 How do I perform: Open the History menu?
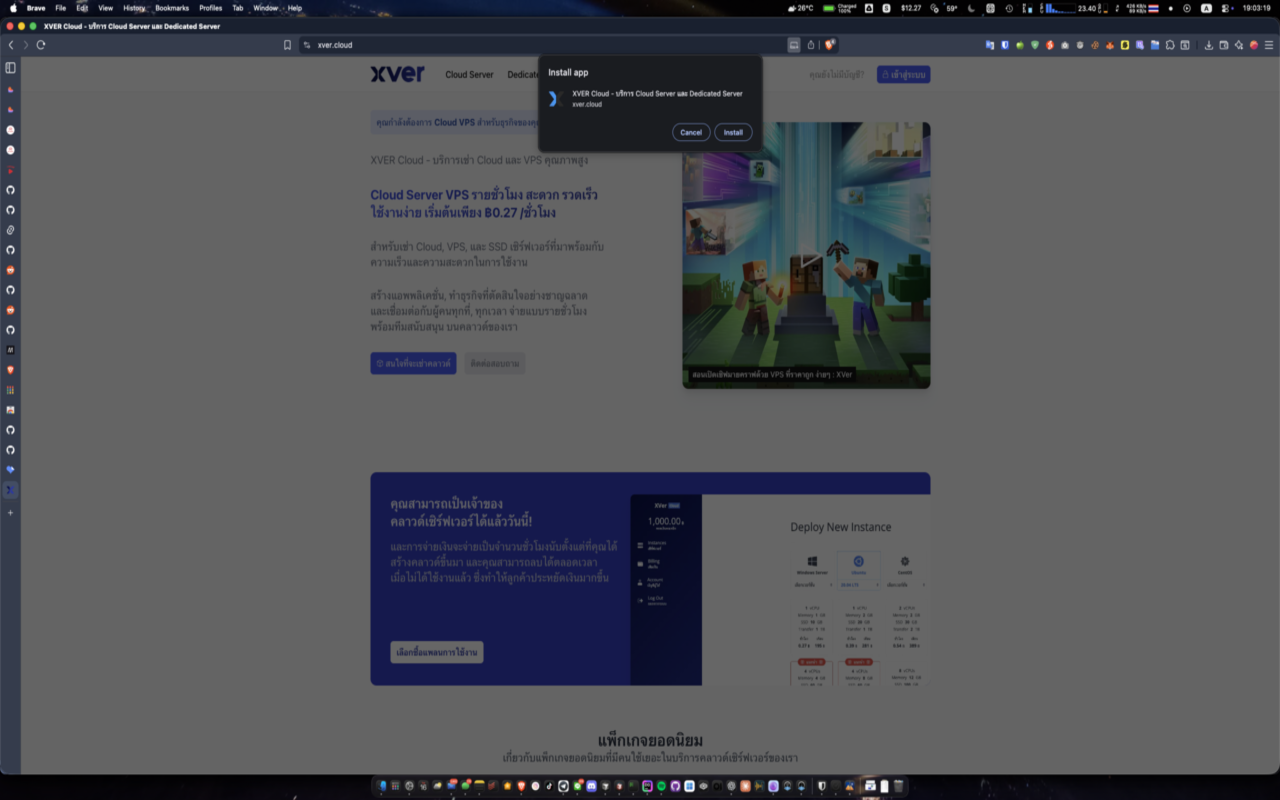click(x=134, y=8)
